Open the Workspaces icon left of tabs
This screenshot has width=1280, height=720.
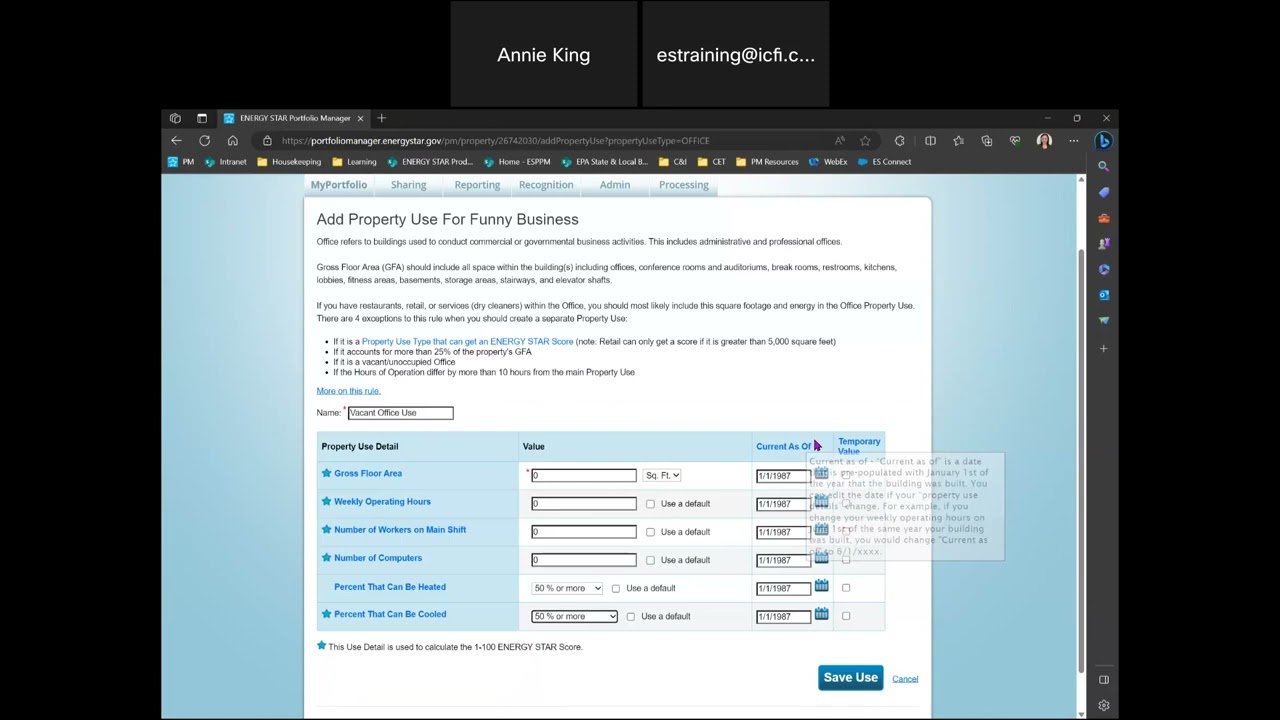point(175,118)
